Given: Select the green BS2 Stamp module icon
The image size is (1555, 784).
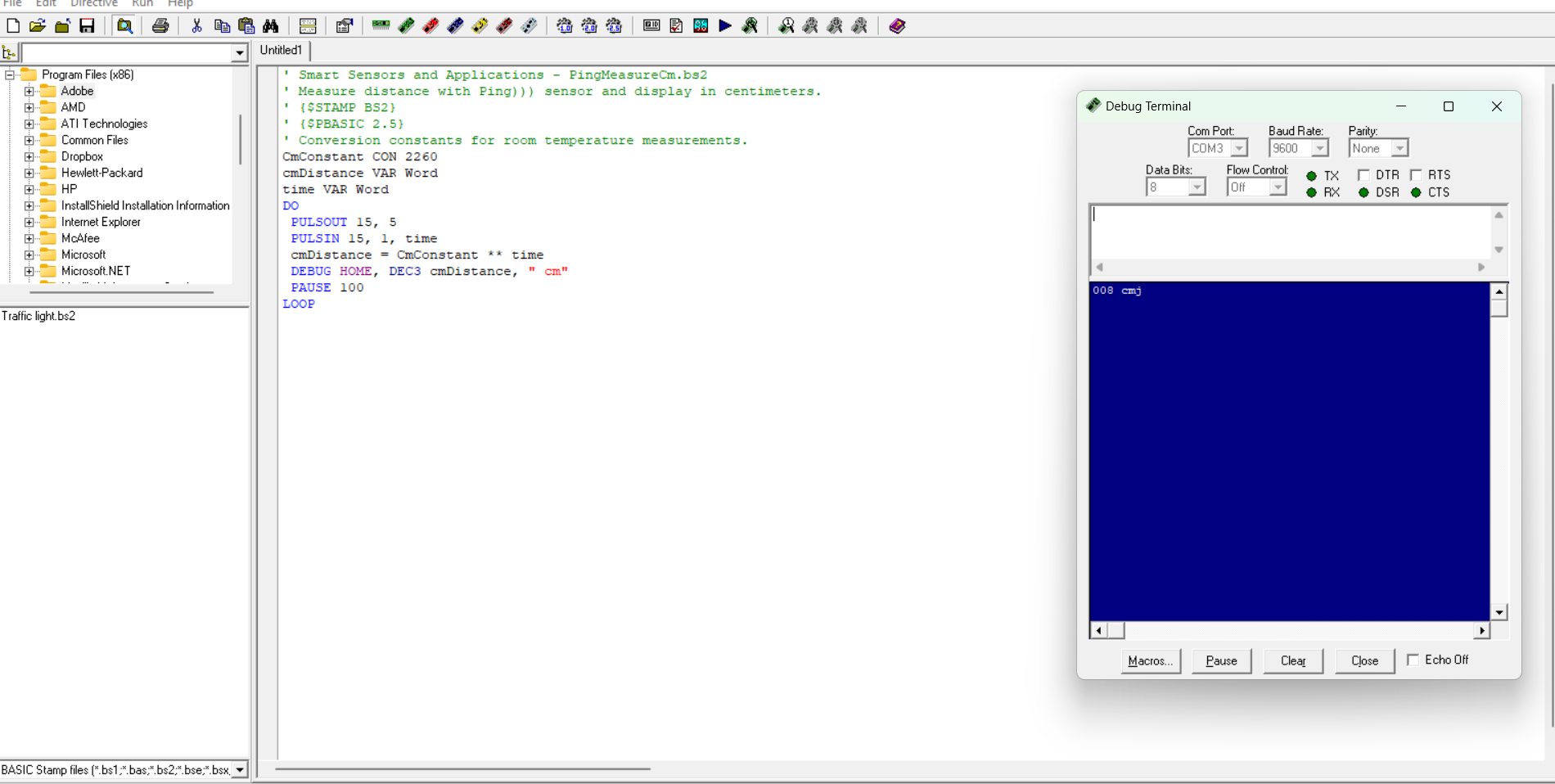Looking at the screenshot, I should coord(406,26).
